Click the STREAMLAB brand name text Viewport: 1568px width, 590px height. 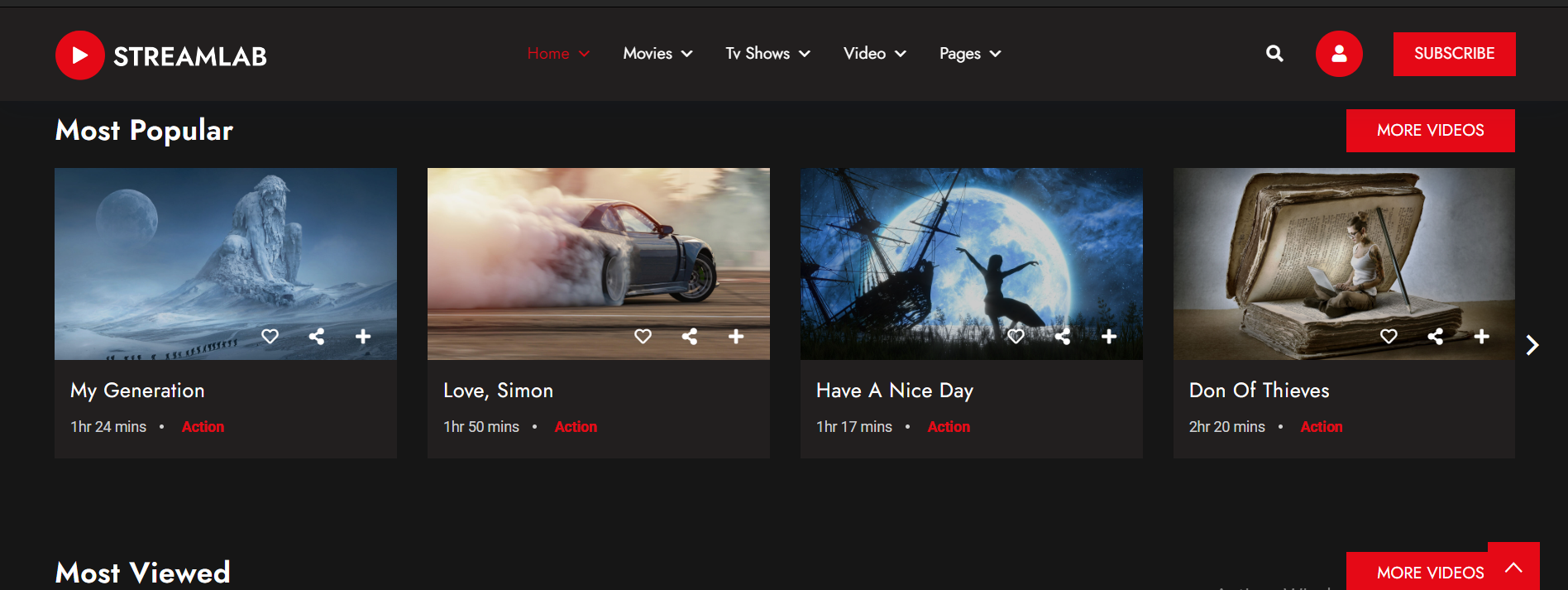(190, 56)
